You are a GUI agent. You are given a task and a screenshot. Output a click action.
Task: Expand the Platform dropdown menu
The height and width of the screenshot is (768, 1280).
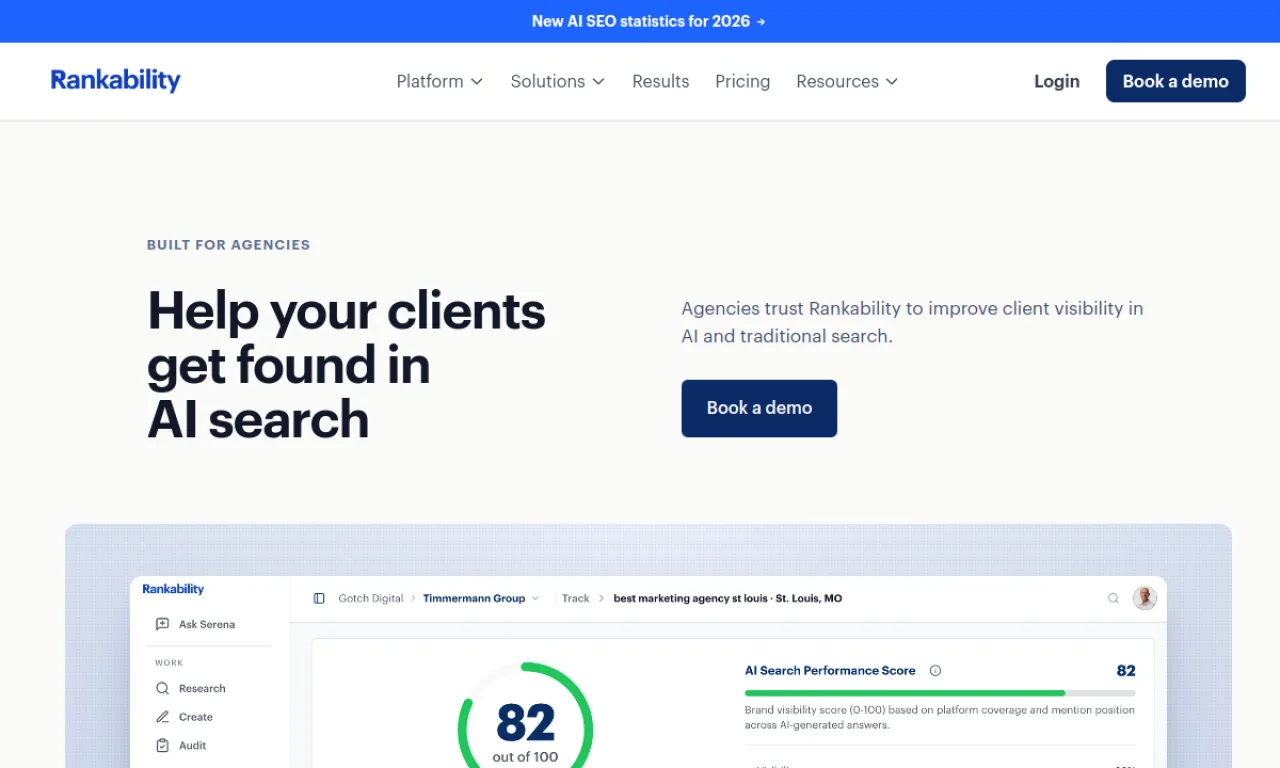[440, 81]
